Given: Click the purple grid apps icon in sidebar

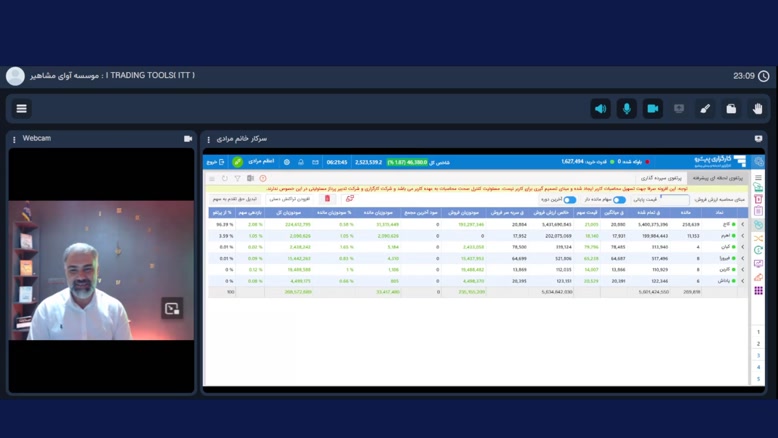Looking at the screenshot, I should 759,291.
